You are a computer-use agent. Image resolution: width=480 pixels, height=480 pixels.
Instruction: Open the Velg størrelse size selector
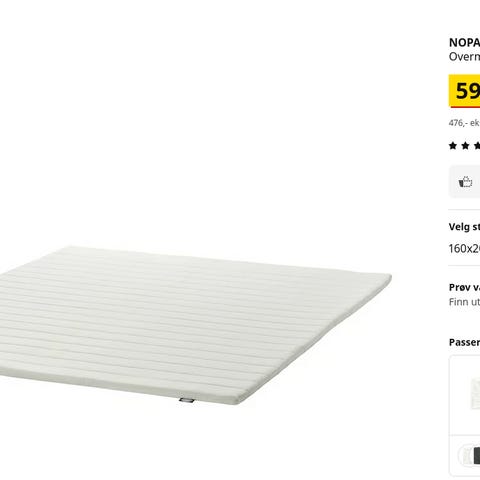[464, 227]
